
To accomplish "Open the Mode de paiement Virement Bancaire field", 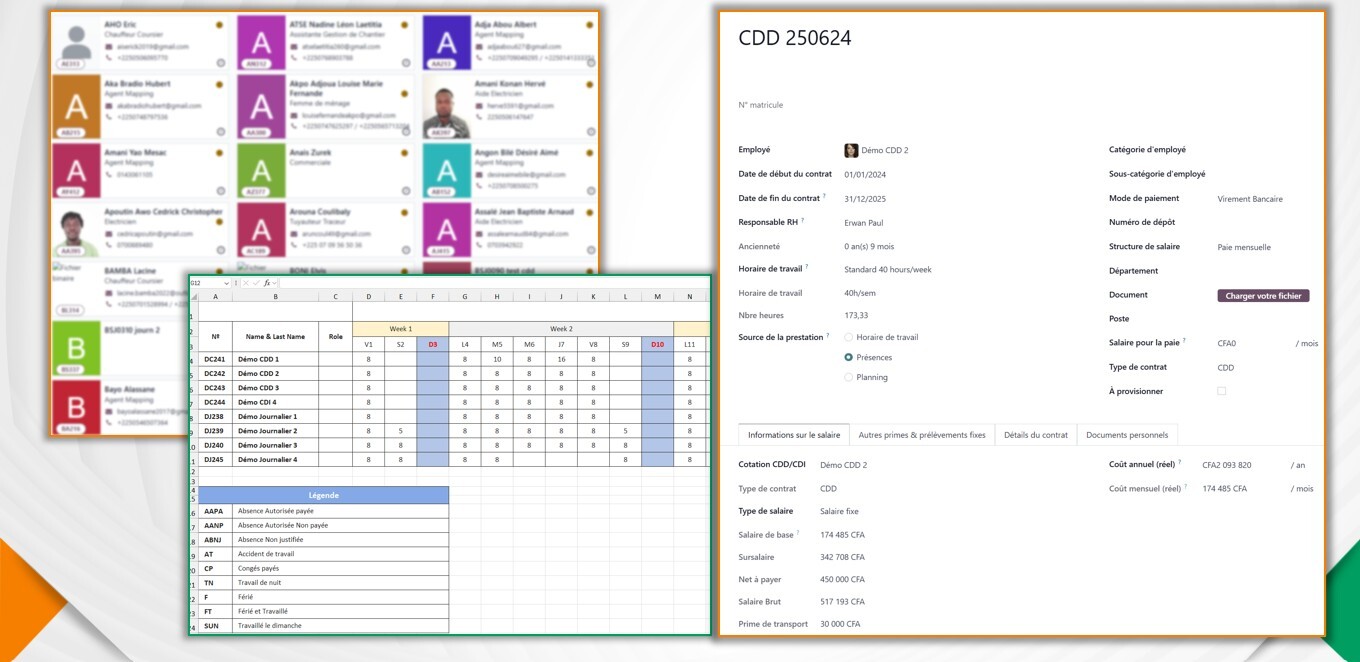I will pos(1250,199).
